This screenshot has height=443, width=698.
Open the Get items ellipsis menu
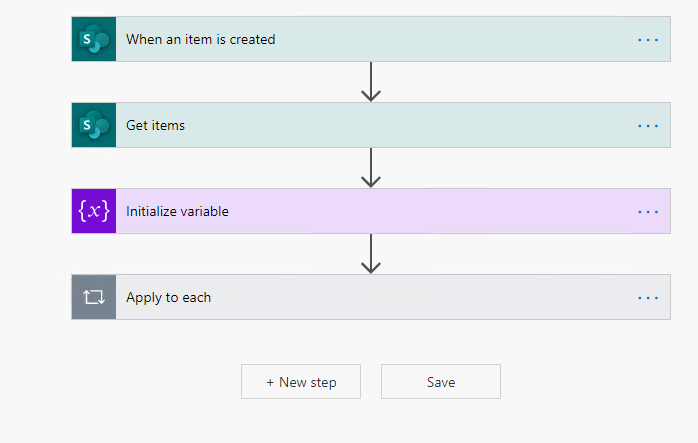click(648, 126)
